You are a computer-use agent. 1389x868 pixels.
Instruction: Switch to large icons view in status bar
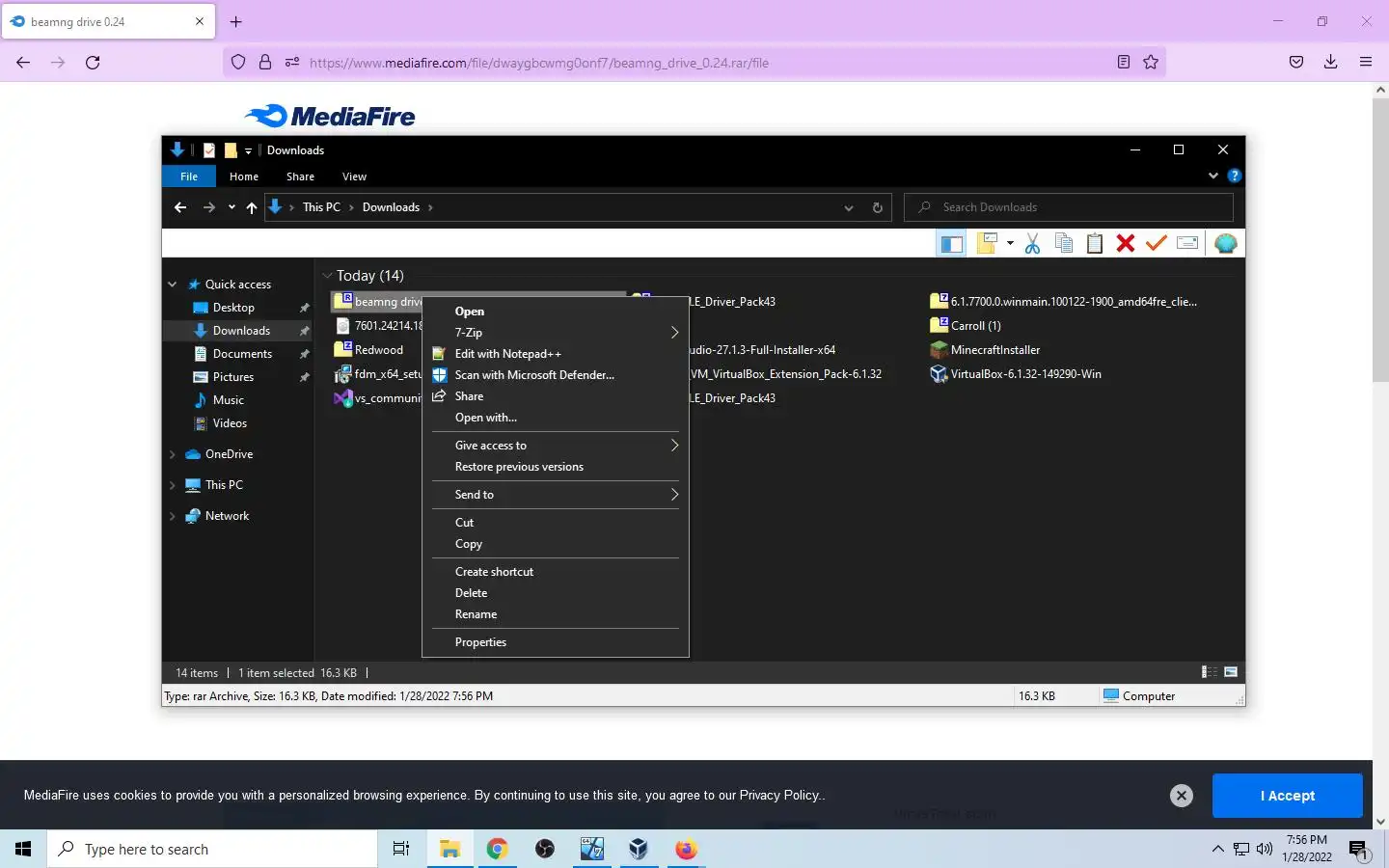pos(1231,672)
